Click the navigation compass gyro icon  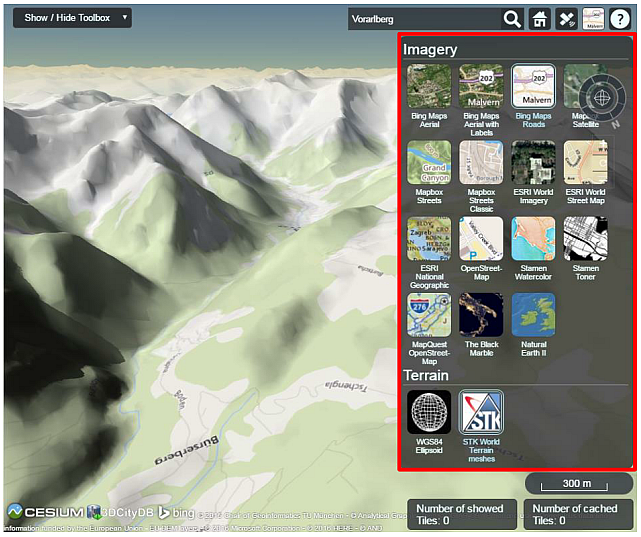tap(602, 98)
